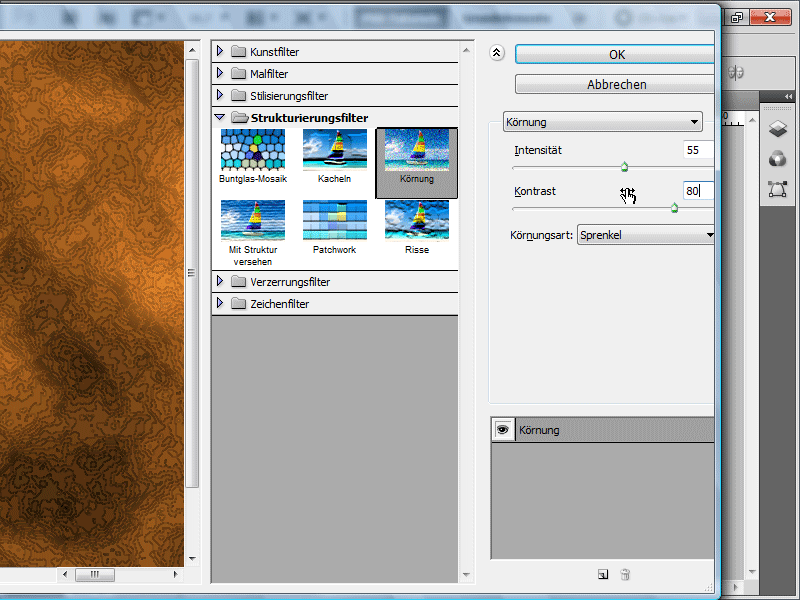Click the Strukturierungsfilter folder label
The width and height of the screenshot is (800, 600).
pos(309,118)
